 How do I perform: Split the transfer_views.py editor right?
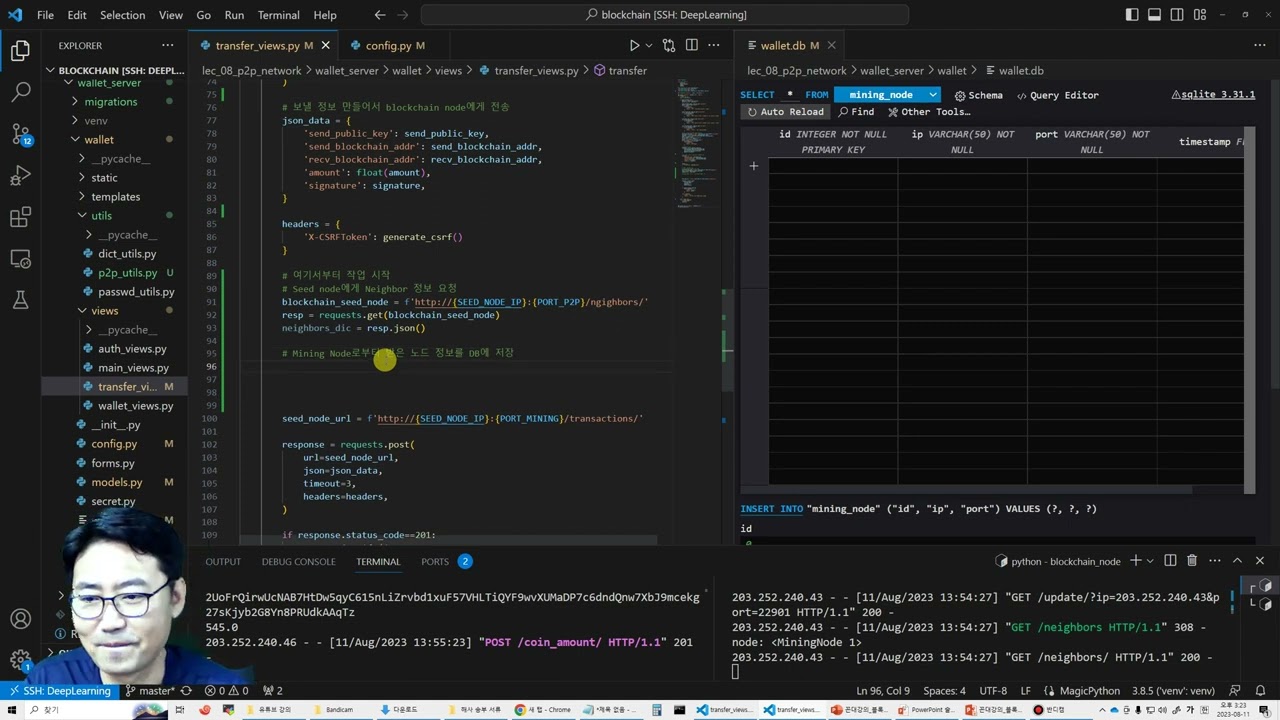691,46
